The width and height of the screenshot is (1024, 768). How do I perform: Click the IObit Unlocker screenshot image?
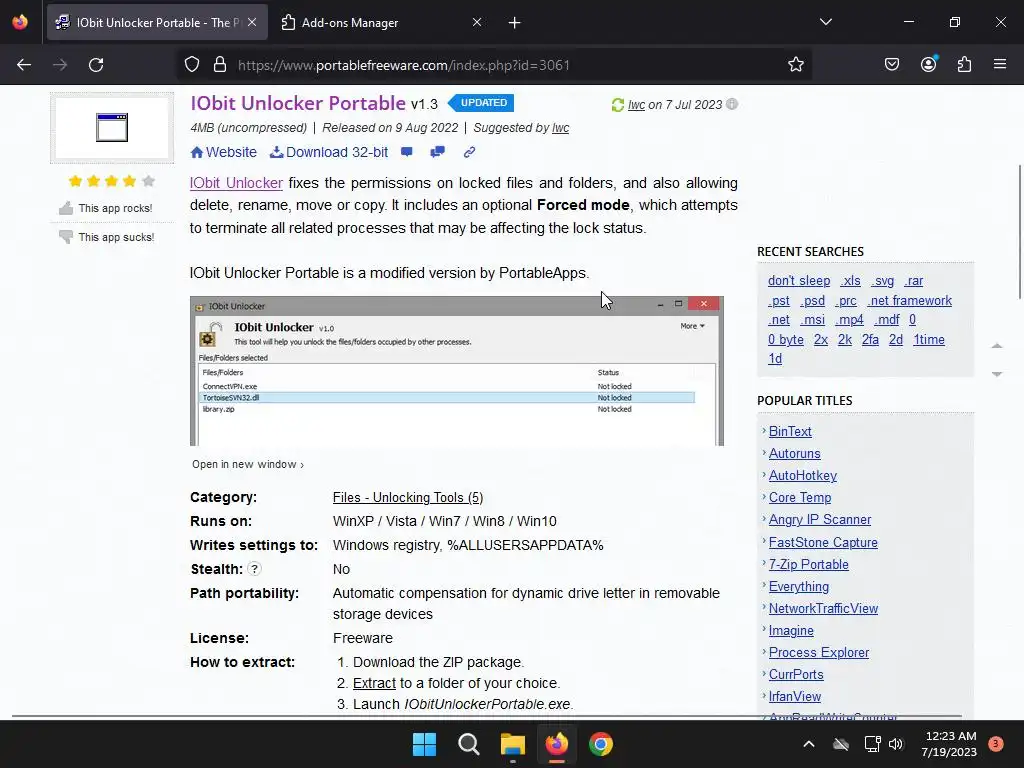456,371
